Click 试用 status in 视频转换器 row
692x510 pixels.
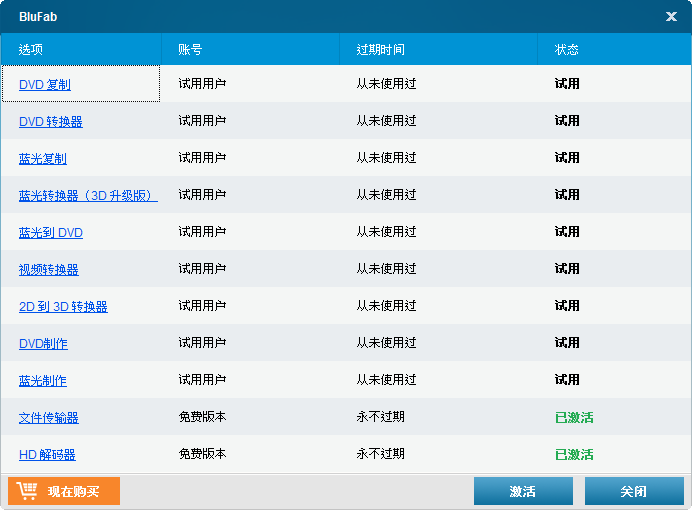(567, 269)
